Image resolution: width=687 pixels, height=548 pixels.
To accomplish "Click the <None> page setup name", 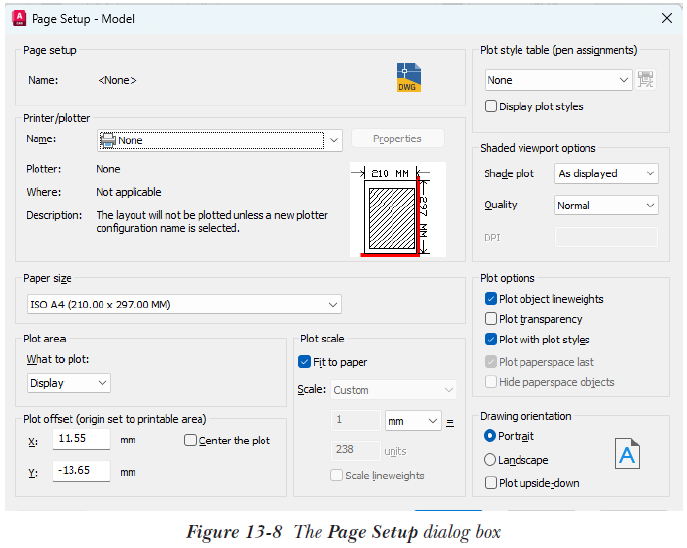I will pos(117,80).
